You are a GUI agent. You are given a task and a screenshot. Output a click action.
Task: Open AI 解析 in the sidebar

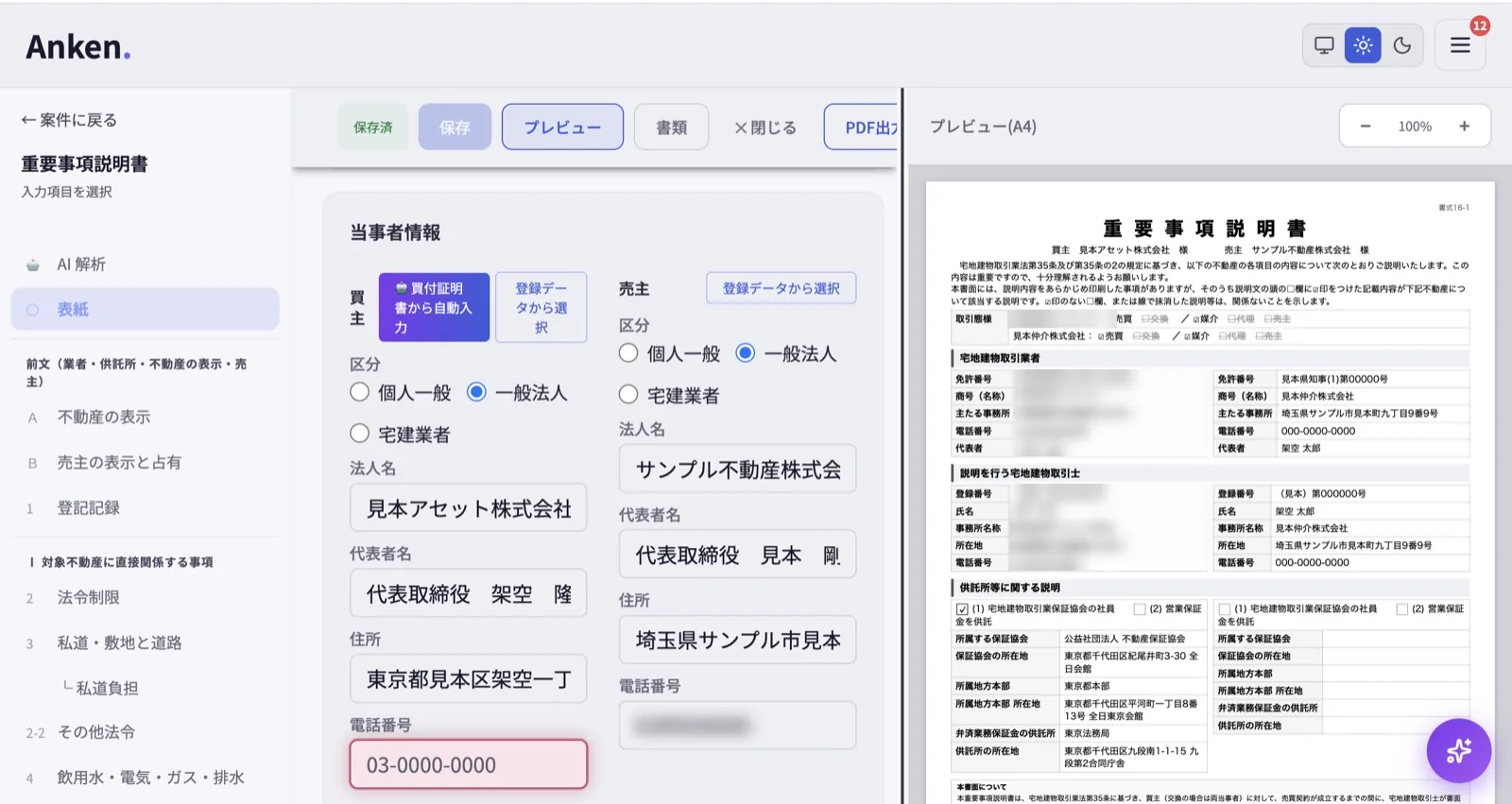click(x=146, y=265)
